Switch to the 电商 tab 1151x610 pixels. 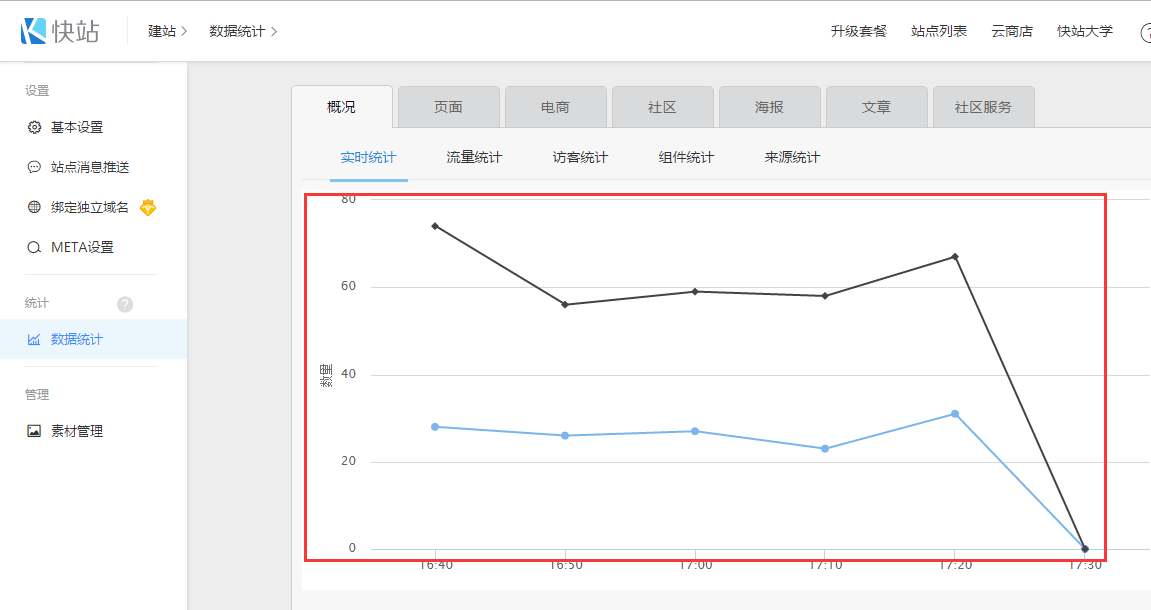(555, 107)
